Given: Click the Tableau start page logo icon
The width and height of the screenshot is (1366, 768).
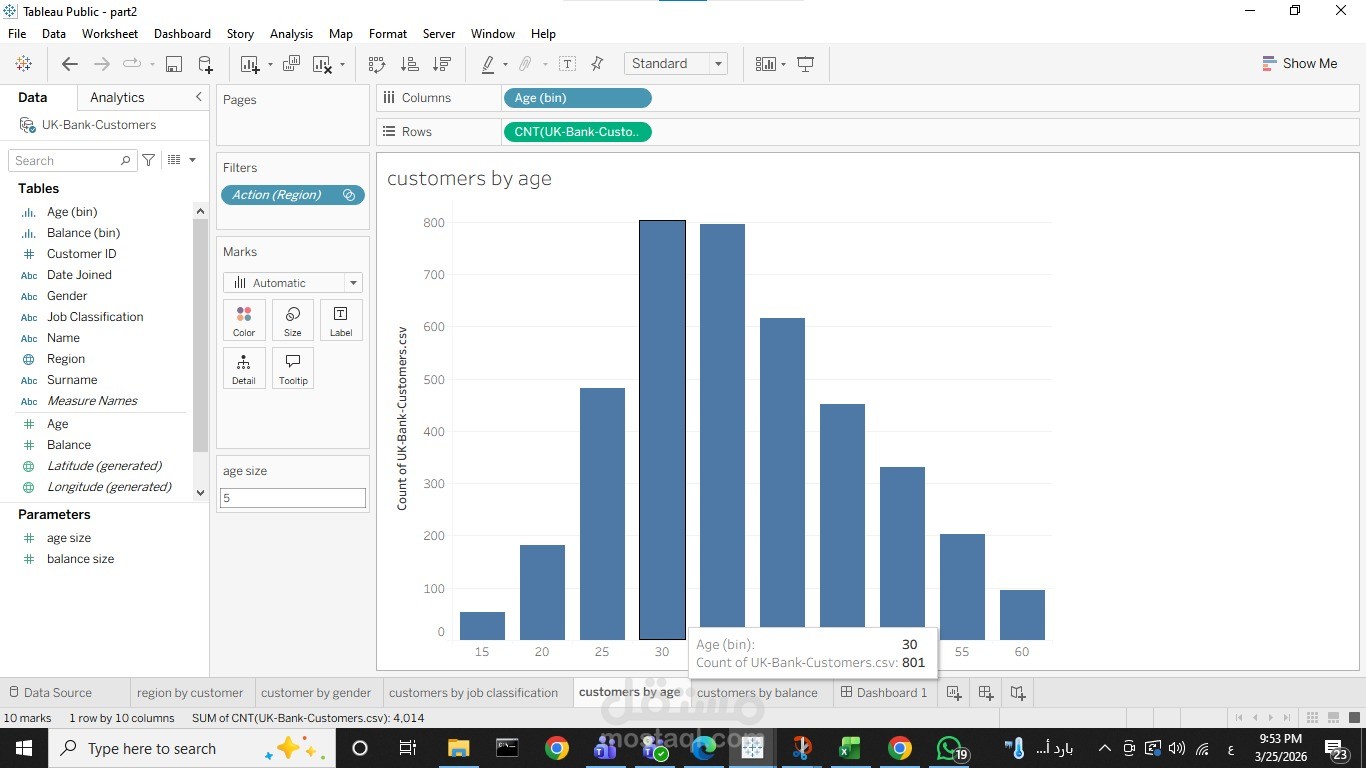Looking at the screenshot, I should [23, 64].
